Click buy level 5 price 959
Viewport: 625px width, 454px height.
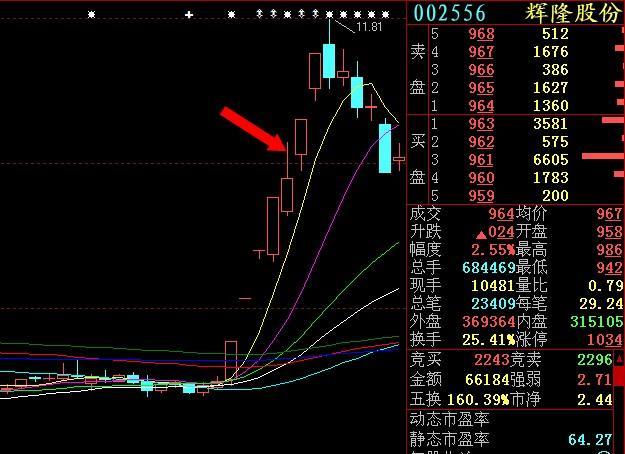tap(481, 196)
